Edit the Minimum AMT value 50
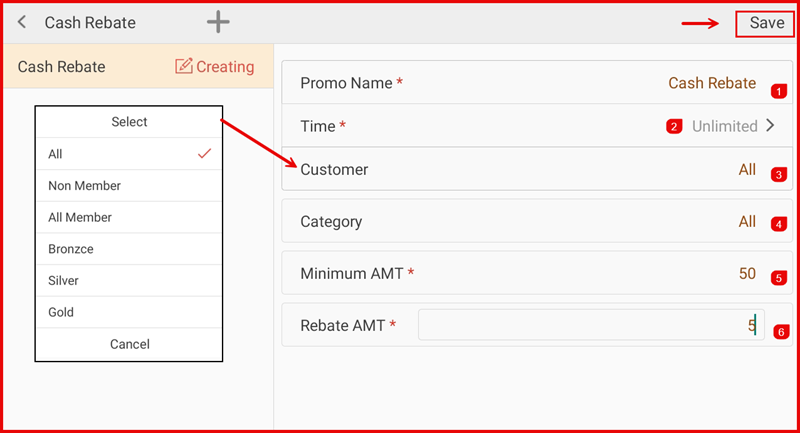Screen dimensions: 800x433 point(746,273)
